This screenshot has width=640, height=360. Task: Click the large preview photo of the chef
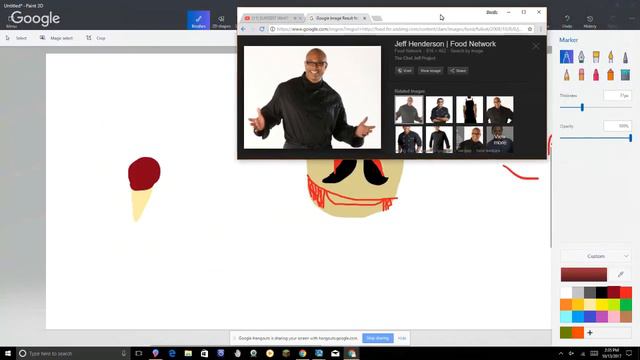tap(312, 97)
